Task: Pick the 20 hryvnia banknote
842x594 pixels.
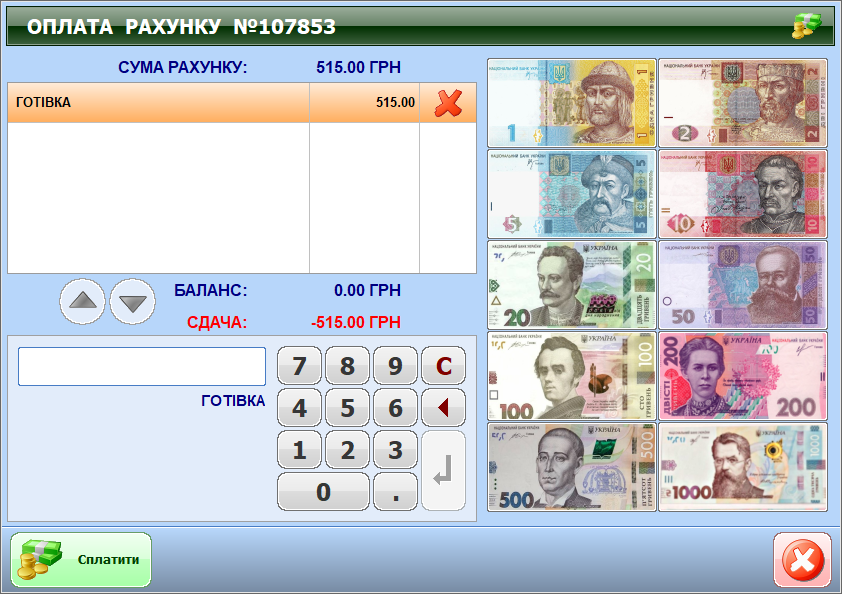Action: click(571, 285)
